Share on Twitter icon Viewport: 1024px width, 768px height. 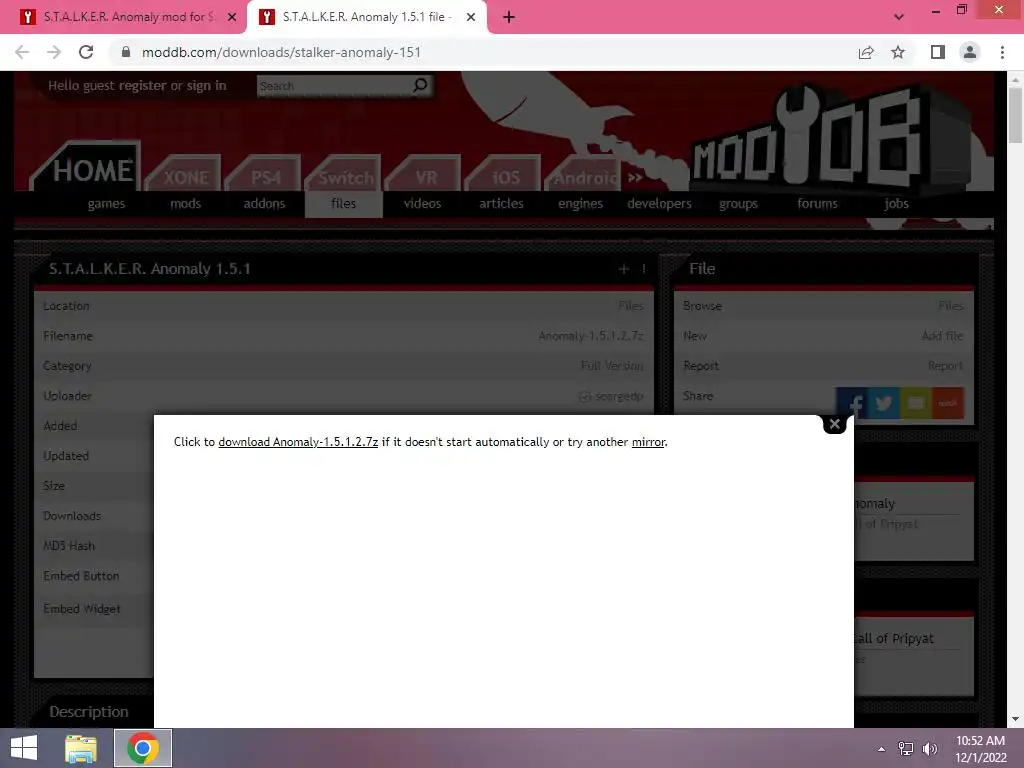coord(884,403)
